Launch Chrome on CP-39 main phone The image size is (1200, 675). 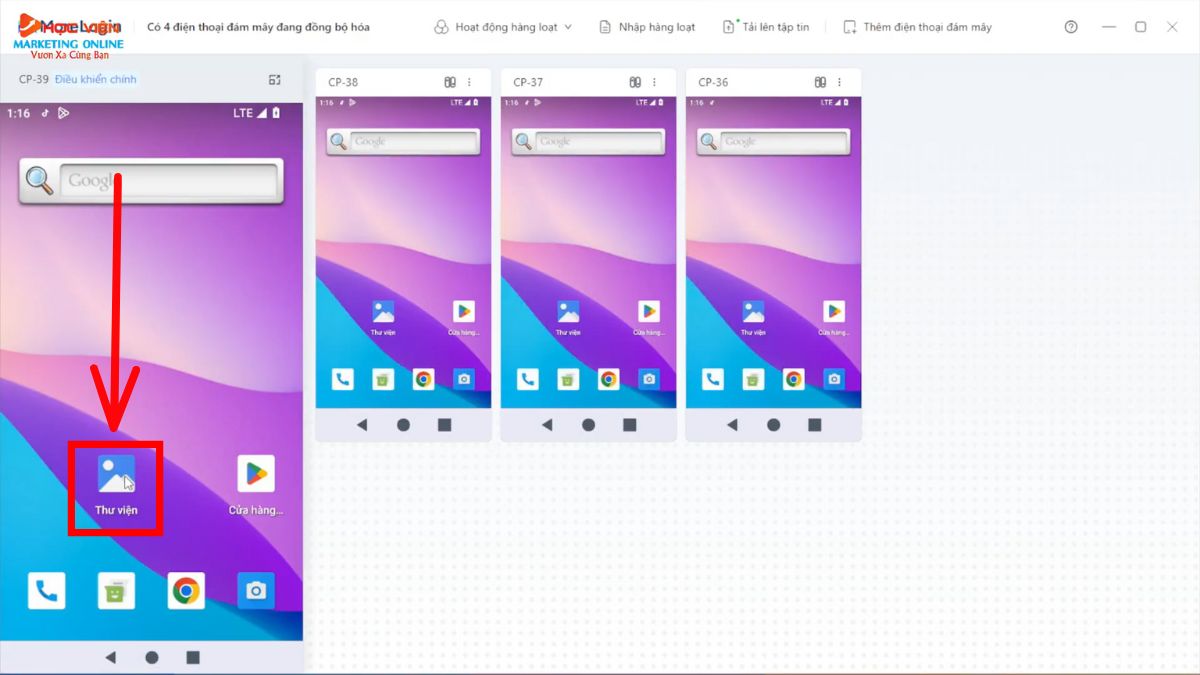[x=186, y=591]
